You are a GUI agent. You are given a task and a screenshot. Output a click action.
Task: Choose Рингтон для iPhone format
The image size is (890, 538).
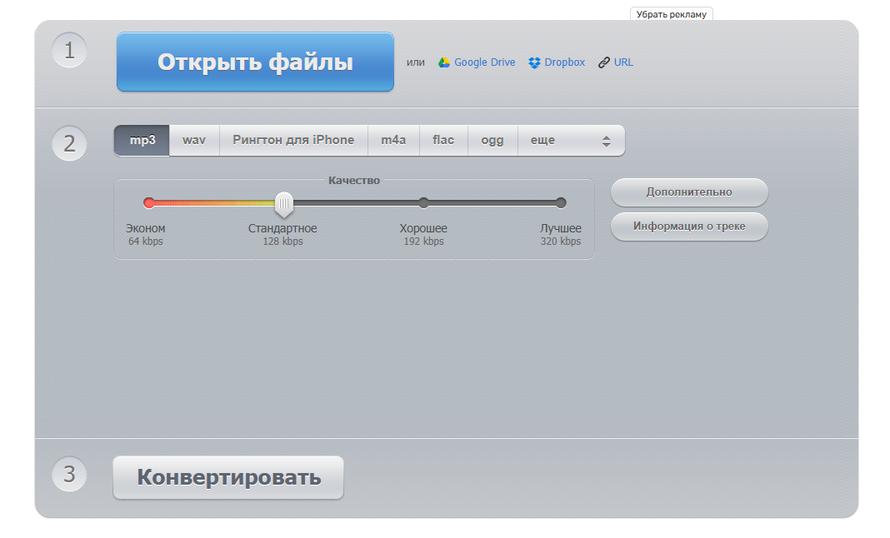pyautogui.click(x=293, y=140)
